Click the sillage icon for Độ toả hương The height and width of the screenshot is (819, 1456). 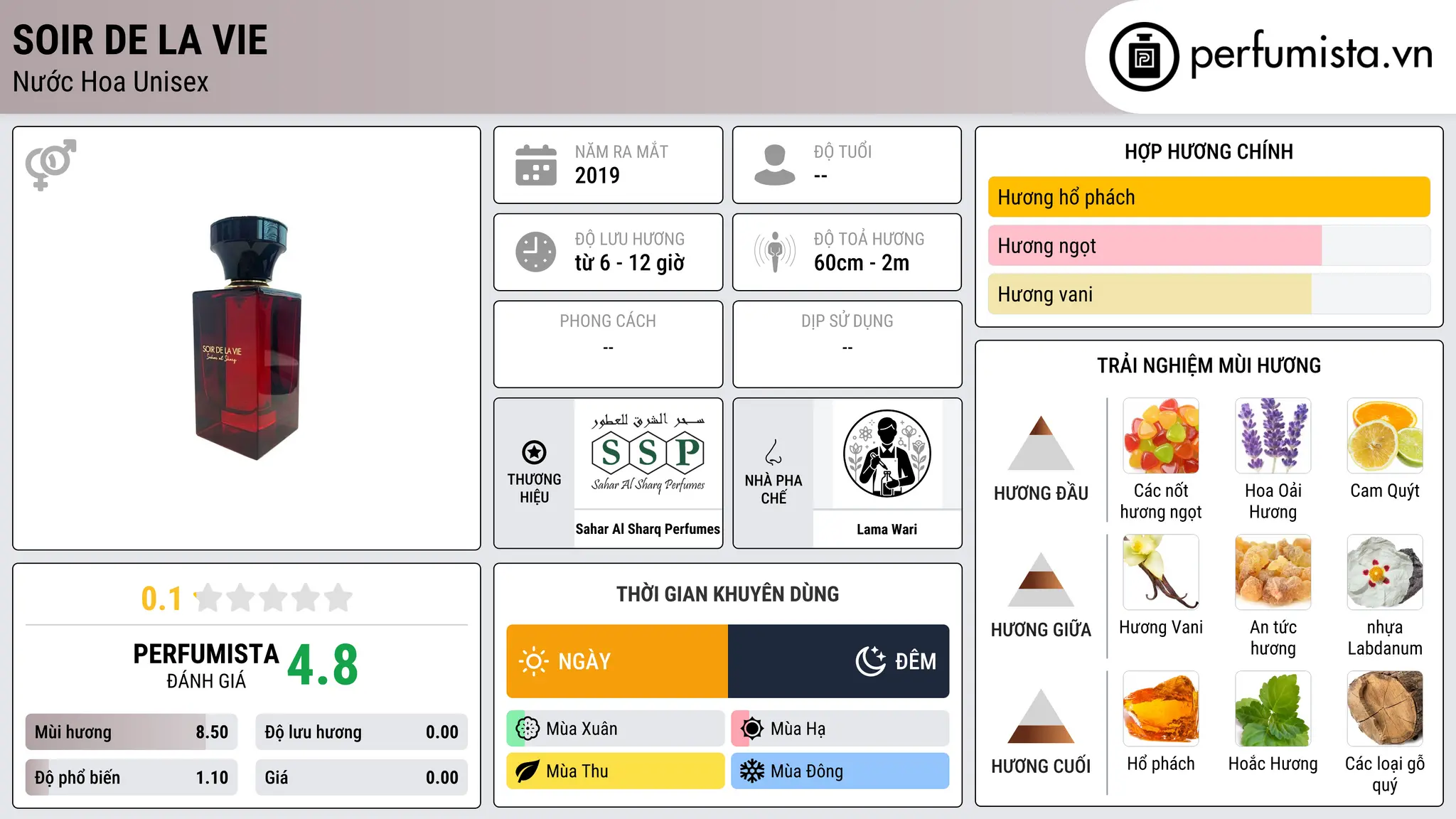[775, 252]
